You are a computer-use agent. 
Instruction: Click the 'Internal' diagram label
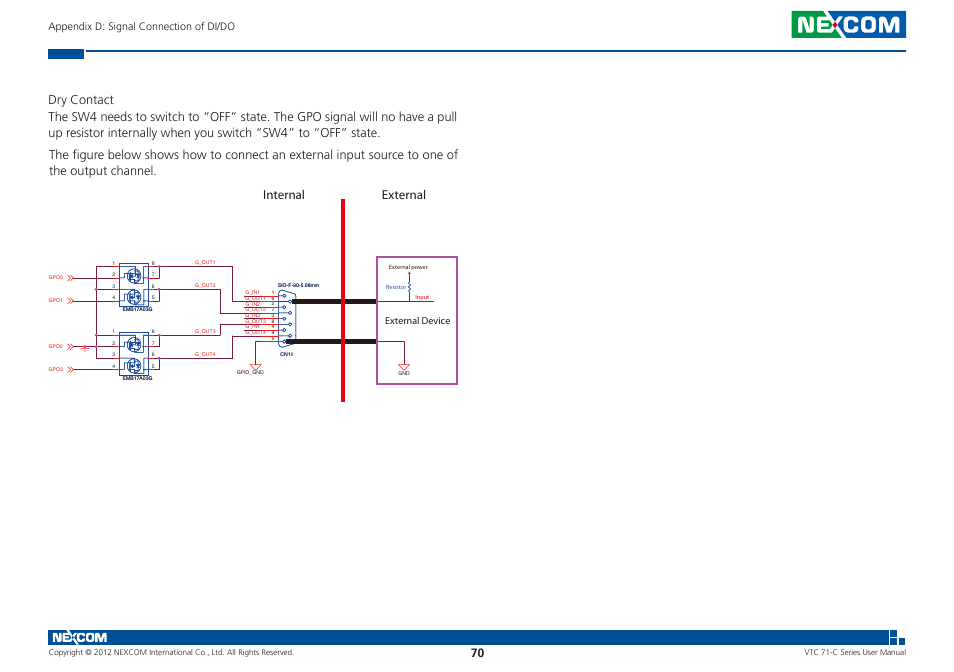284,195
